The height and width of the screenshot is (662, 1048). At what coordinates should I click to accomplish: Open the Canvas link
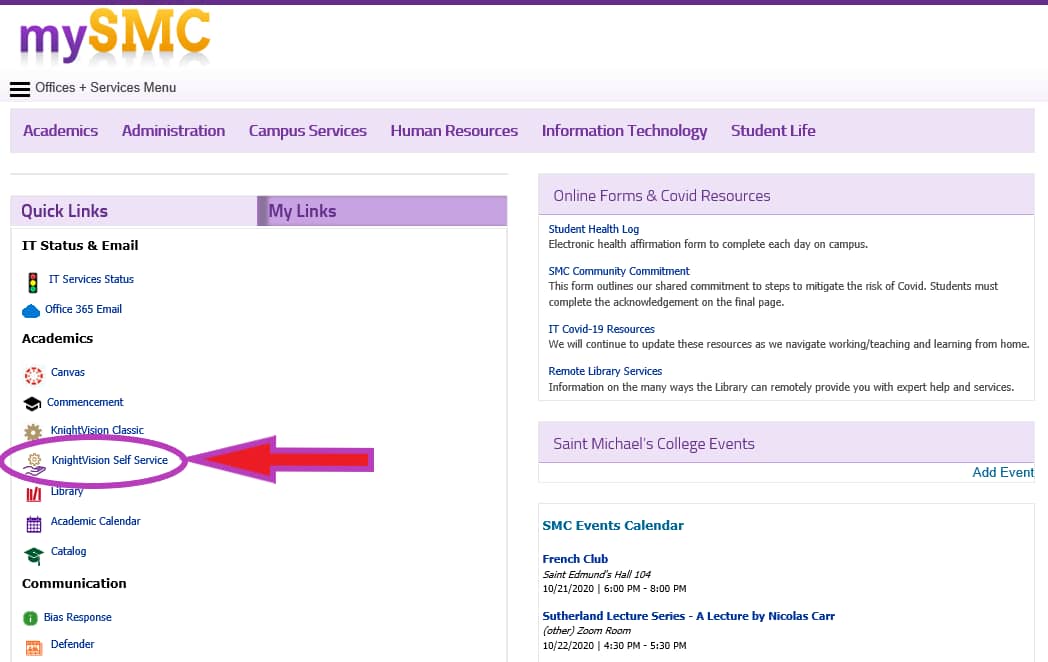tap(68, 372)
